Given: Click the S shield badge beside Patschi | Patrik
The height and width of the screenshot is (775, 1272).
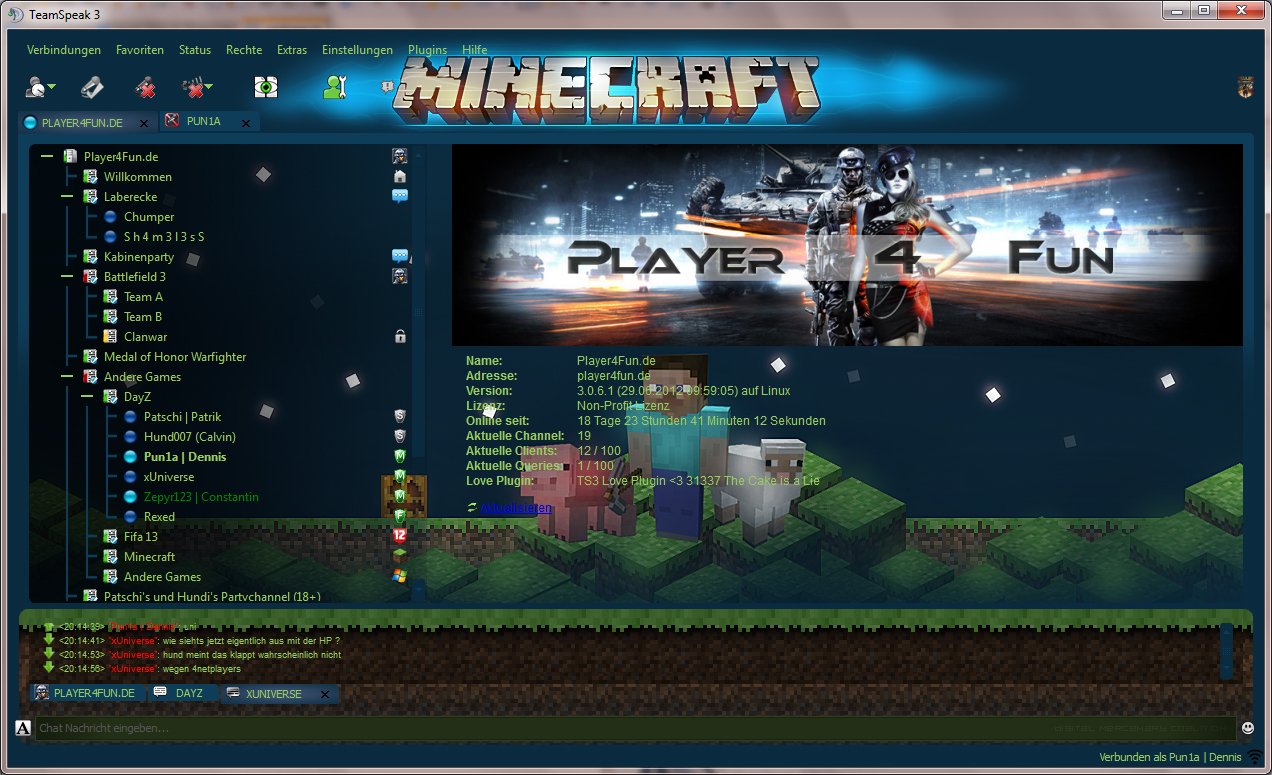Looking at the screenshot, I should [400, 417].
